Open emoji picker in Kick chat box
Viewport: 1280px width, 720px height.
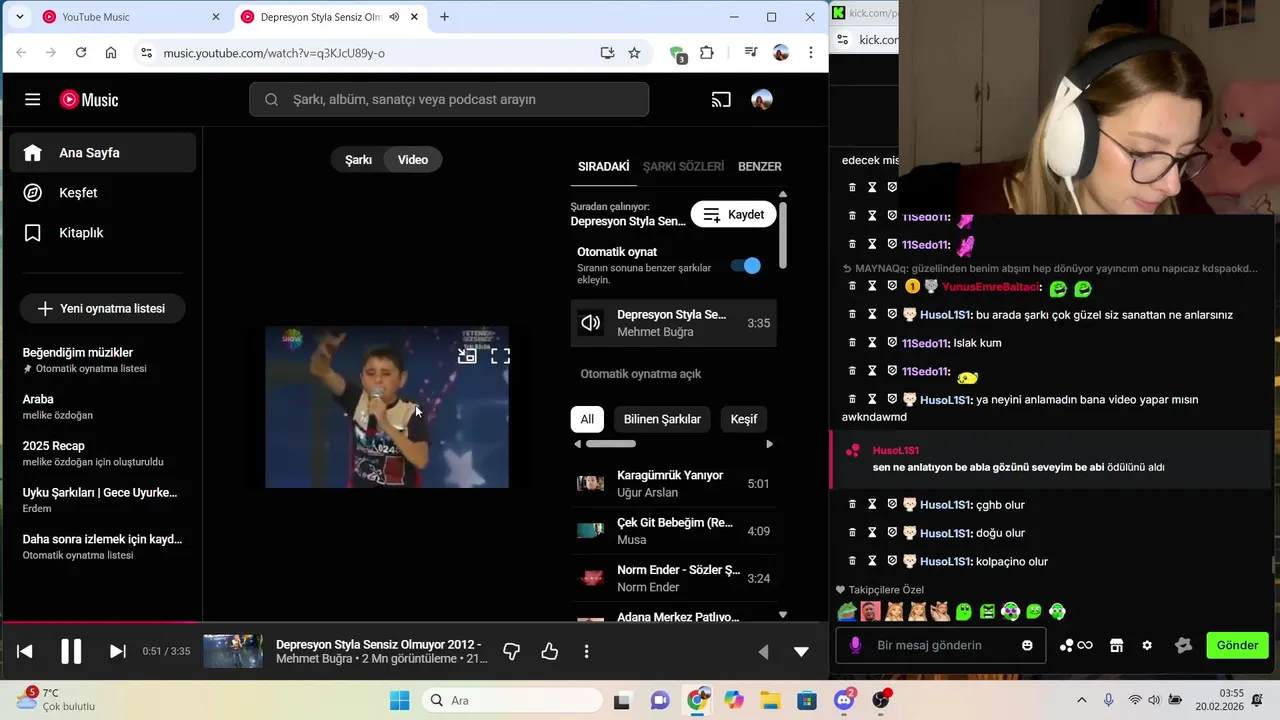click(1027, 645)
